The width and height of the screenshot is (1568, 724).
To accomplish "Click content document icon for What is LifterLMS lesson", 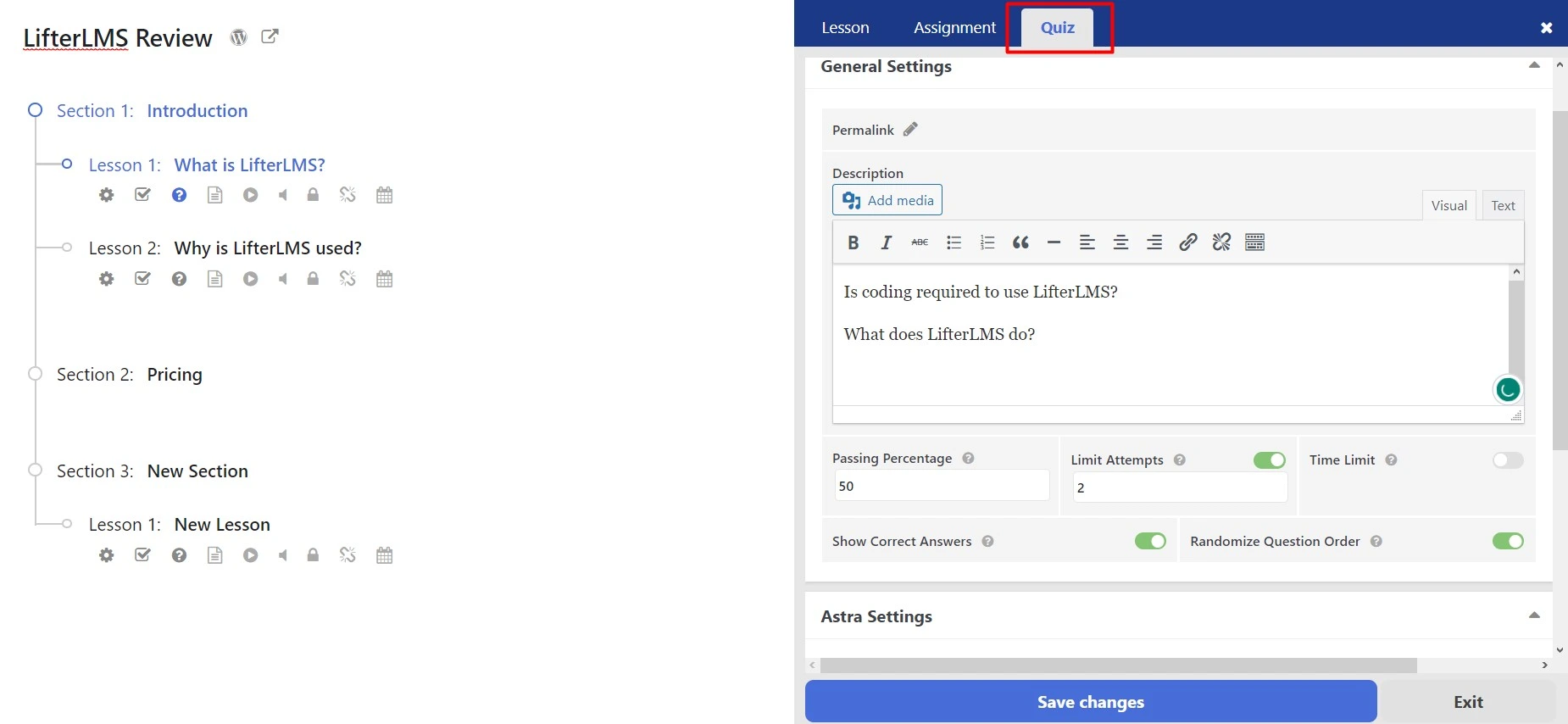I will pyautogui.click(x=215, y=195).
